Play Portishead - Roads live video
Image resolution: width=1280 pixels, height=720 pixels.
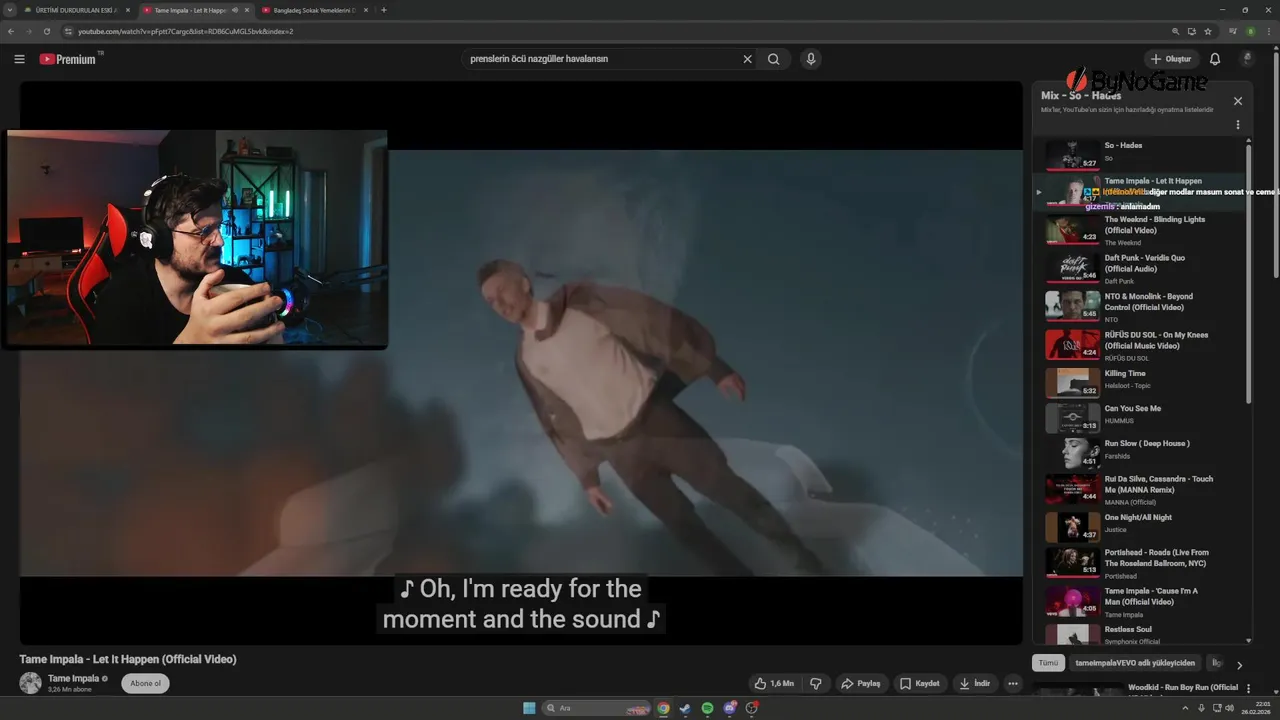point(1140,563)
